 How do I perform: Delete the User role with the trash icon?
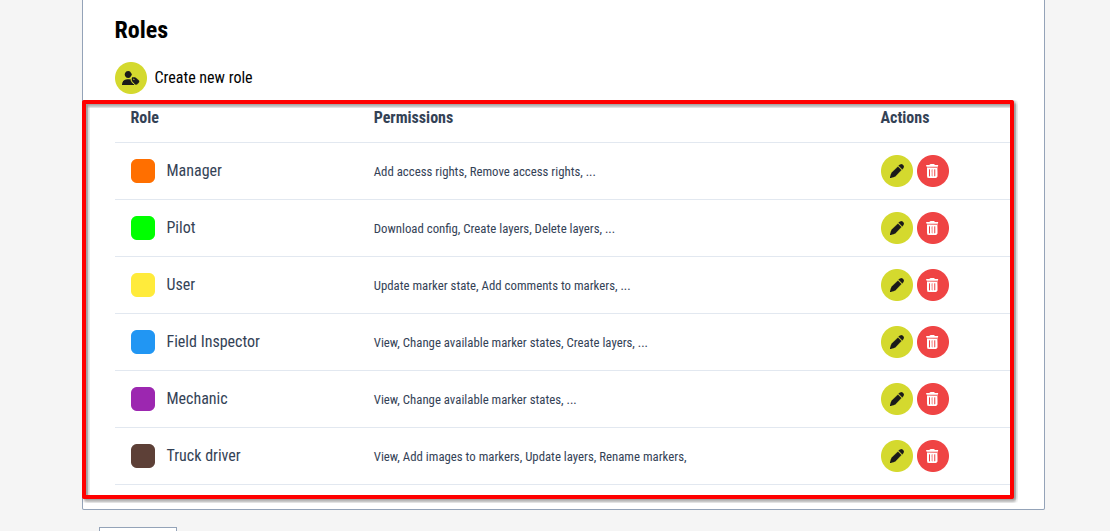pos(933,285)
